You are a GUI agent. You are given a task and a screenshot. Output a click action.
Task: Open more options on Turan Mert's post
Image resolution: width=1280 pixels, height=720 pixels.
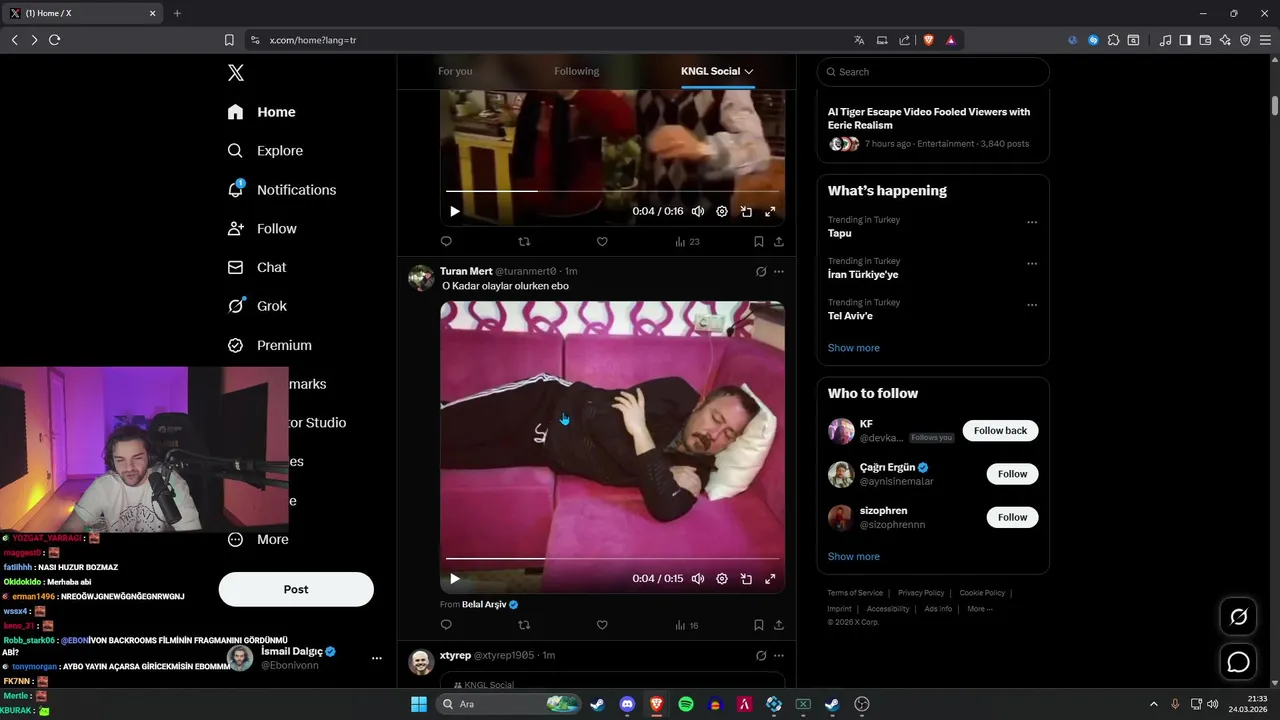[x=779, y=271]
